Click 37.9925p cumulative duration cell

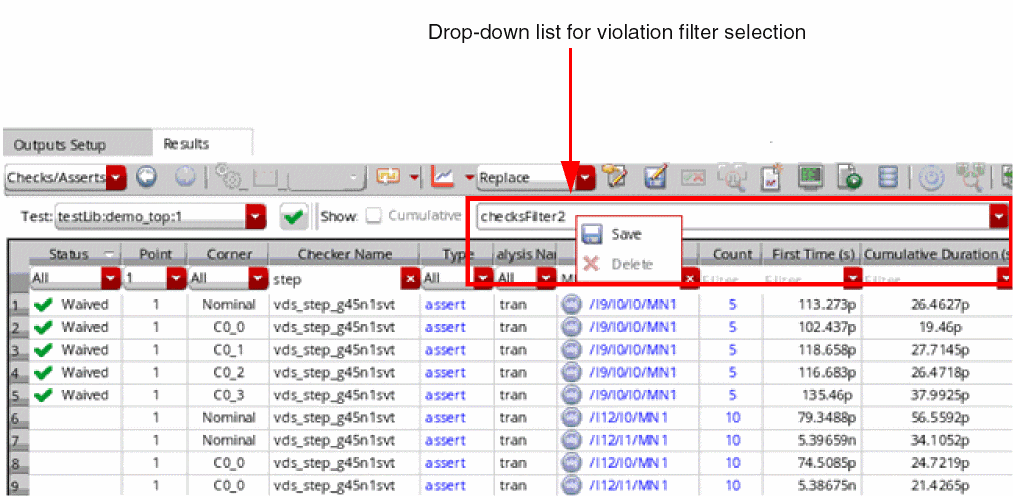coord(940,395)
